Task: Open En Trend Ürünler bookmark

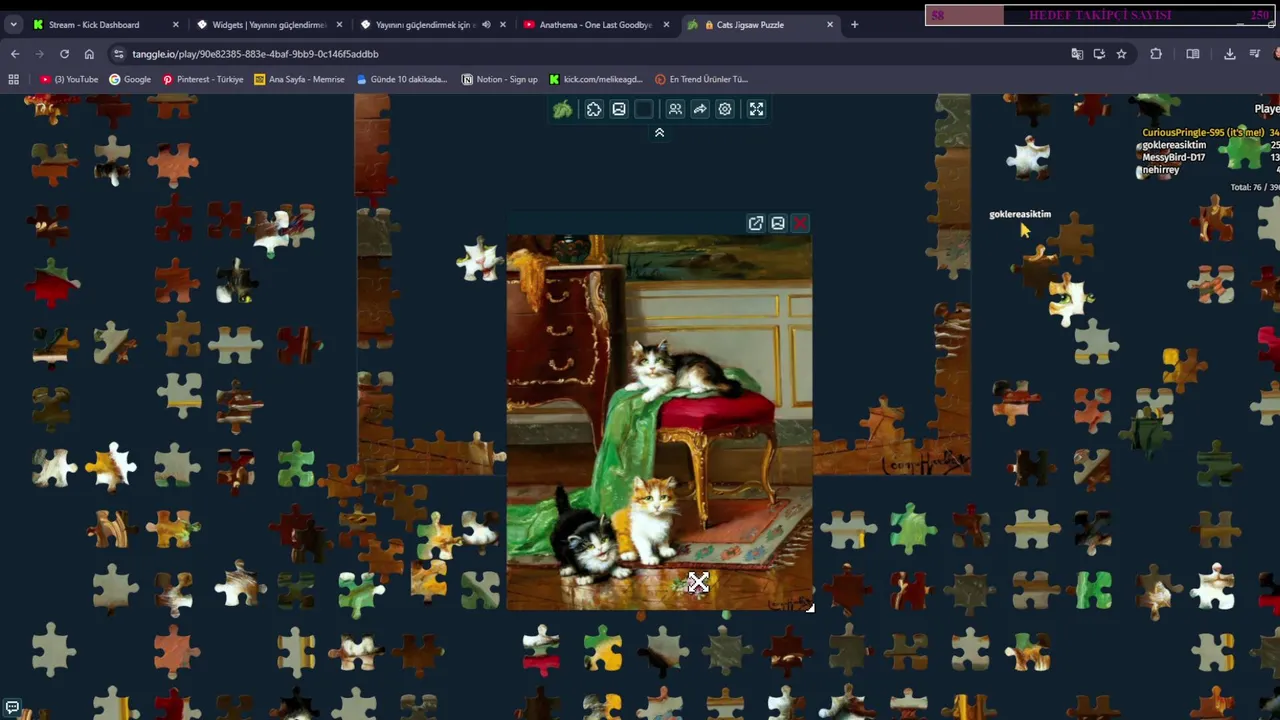Action: (701, 79)
